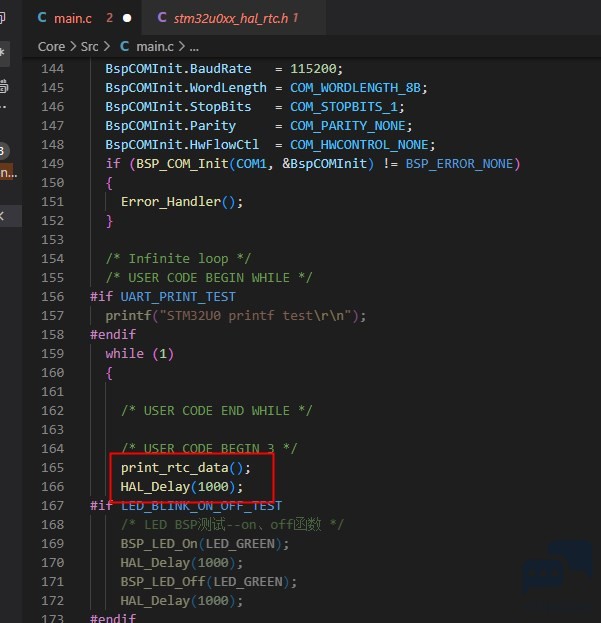Click USER CODE BEGIN WHILE comment
The image size is (601, 623).
point(209,278)
